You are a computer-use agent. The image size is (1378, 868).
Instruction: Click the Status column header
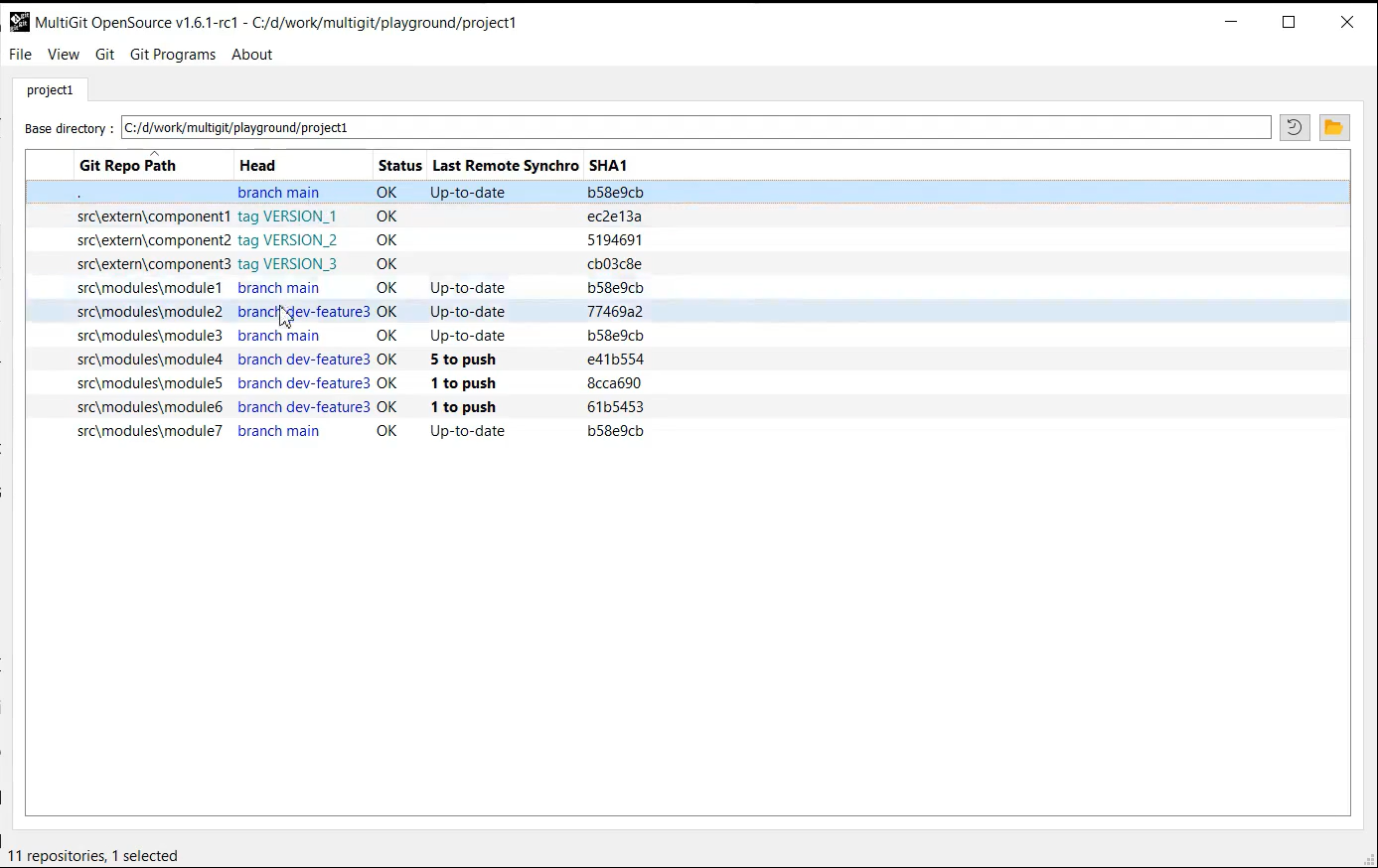(399, 166)
